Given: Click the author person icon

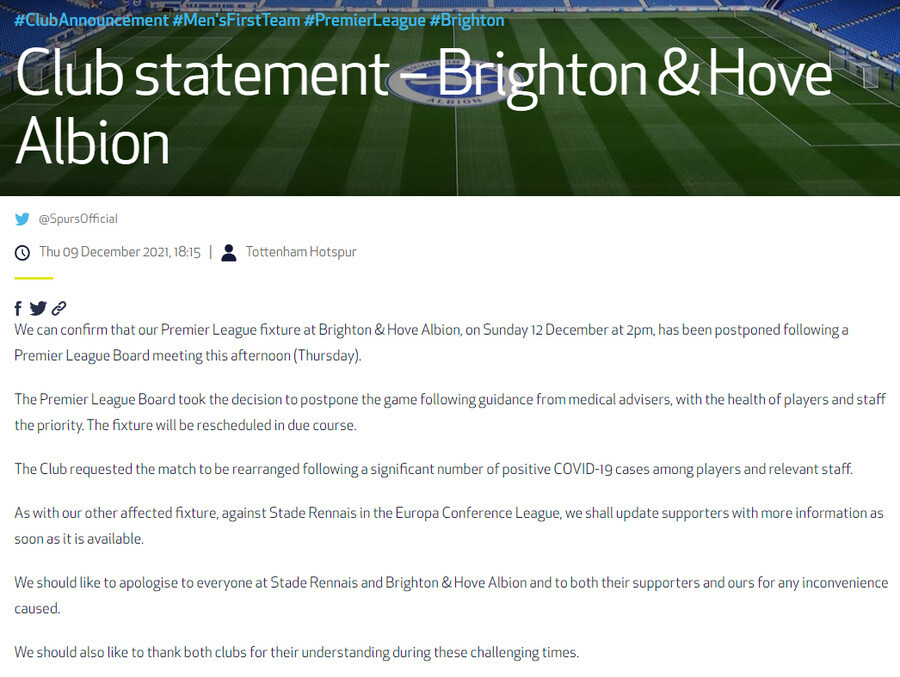Looking at the screenshot, I should pos(228,253).
